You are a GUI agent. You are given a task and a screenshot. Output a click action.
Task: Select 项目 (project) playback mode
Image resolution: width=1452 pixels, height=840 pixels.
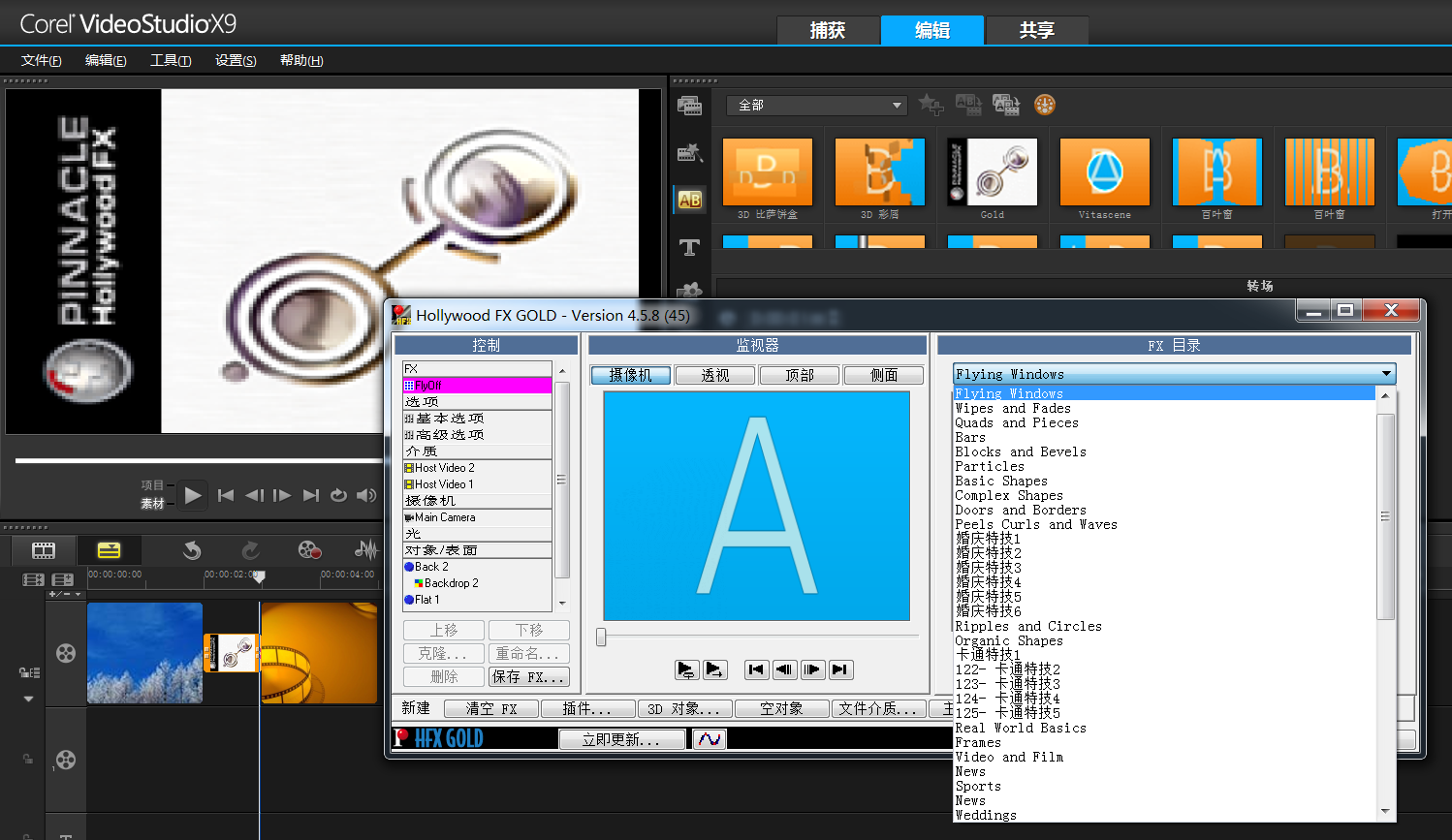[x=152, y=485]
